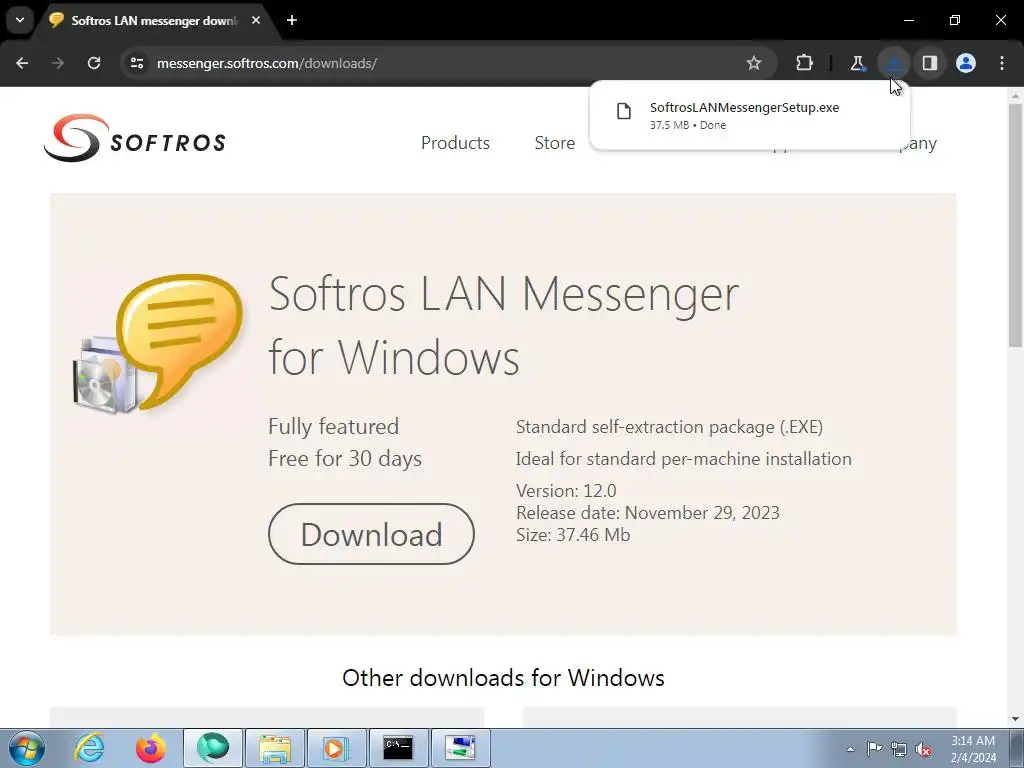Expand the tab search dropdown
1024x768 pixels.
20,20
